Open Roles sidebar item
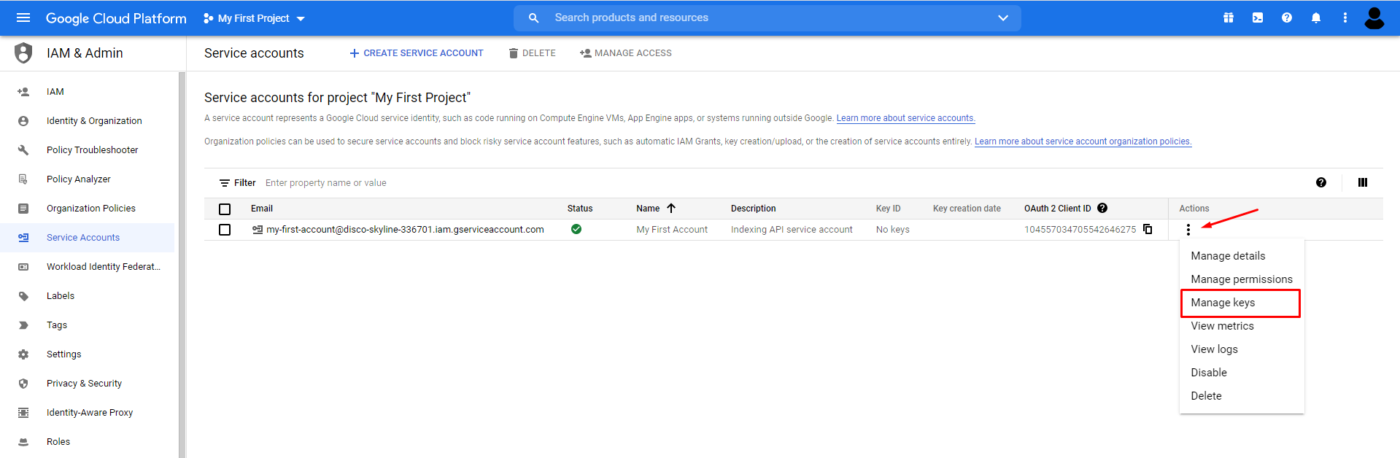1400x458 pixels. tap(90, 441)
